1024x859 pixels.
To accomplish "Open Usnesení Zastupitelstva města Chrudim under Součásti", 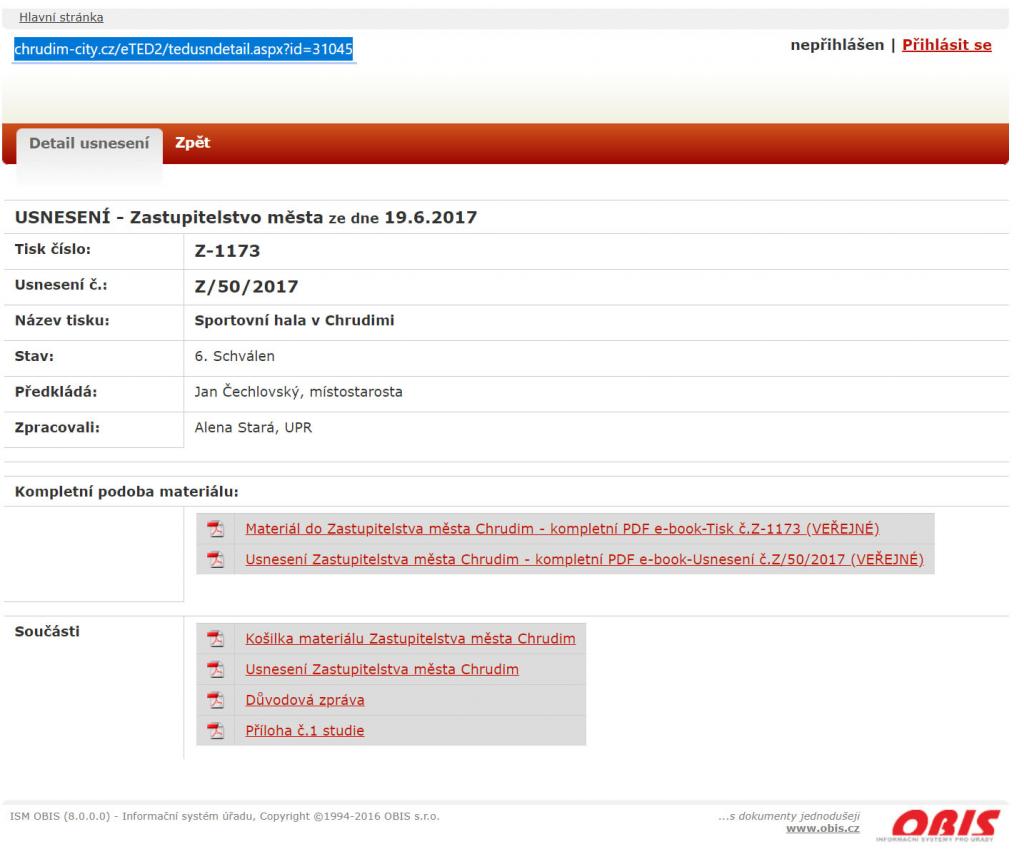I will (x=382, y=669).
